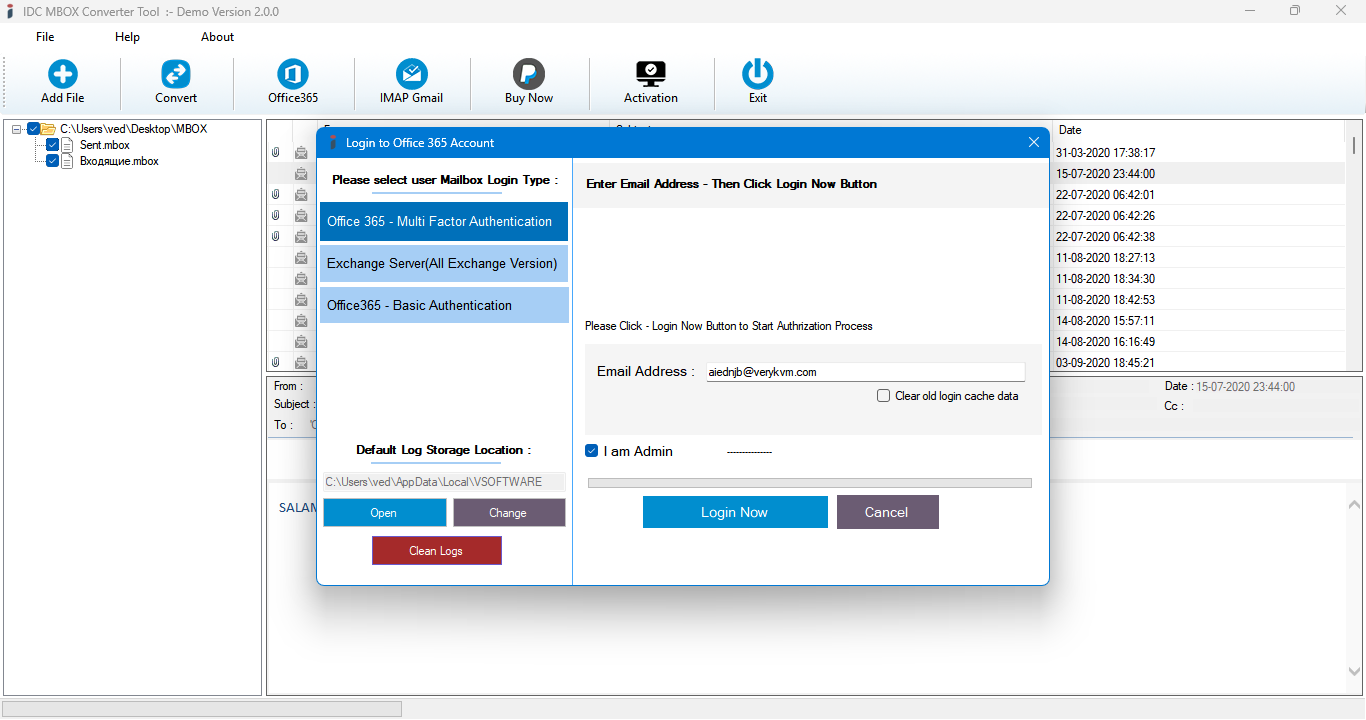The width and height of the screenshot is (1366, 720).
Task: Click paperclip icon on 03-09-2020 18:45:21 row
Action: coord(276,363)
